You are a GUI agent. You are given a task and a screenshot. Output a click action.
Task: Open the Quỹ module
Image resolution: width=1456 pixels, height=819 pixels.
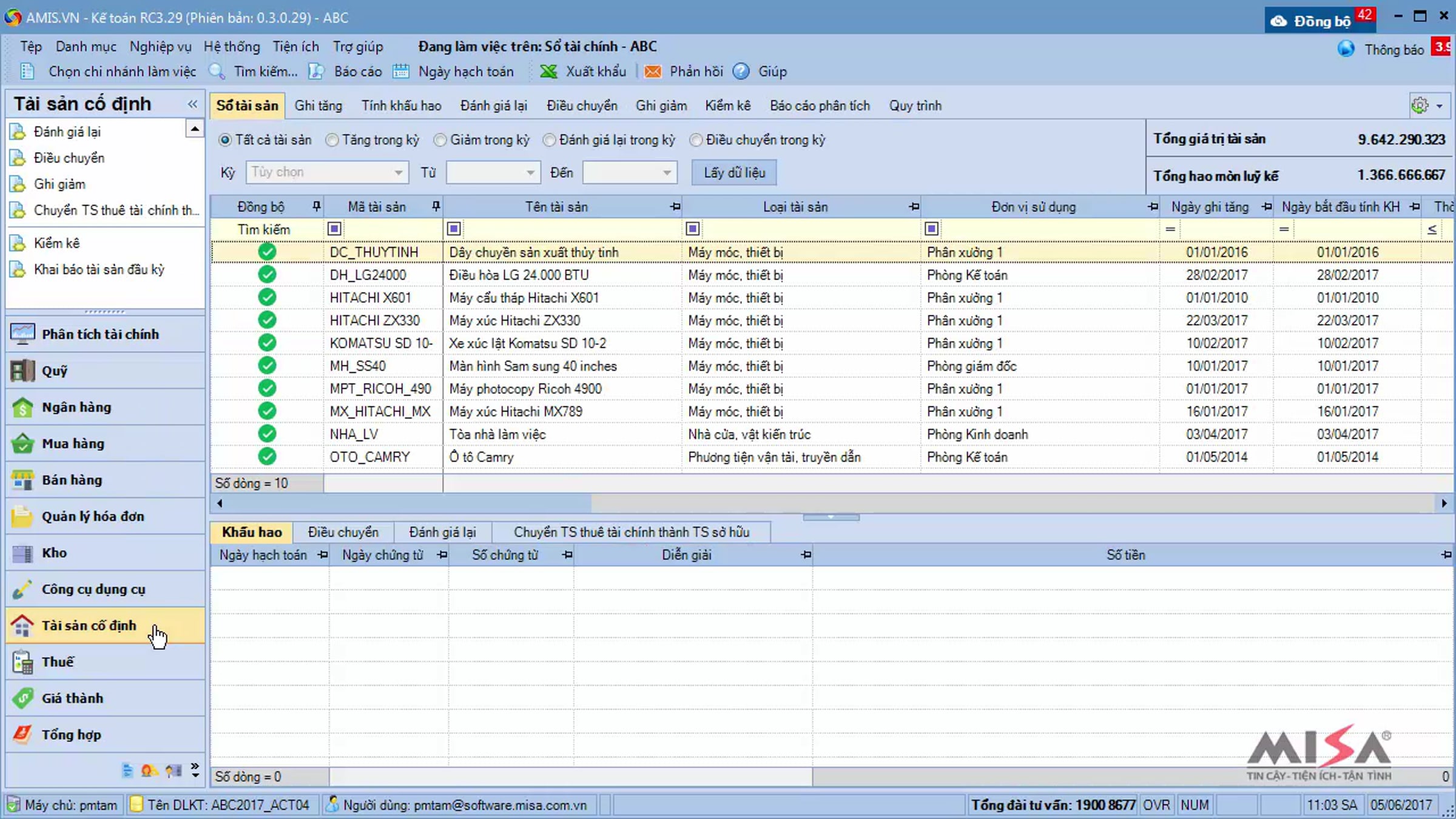[106, 371]
